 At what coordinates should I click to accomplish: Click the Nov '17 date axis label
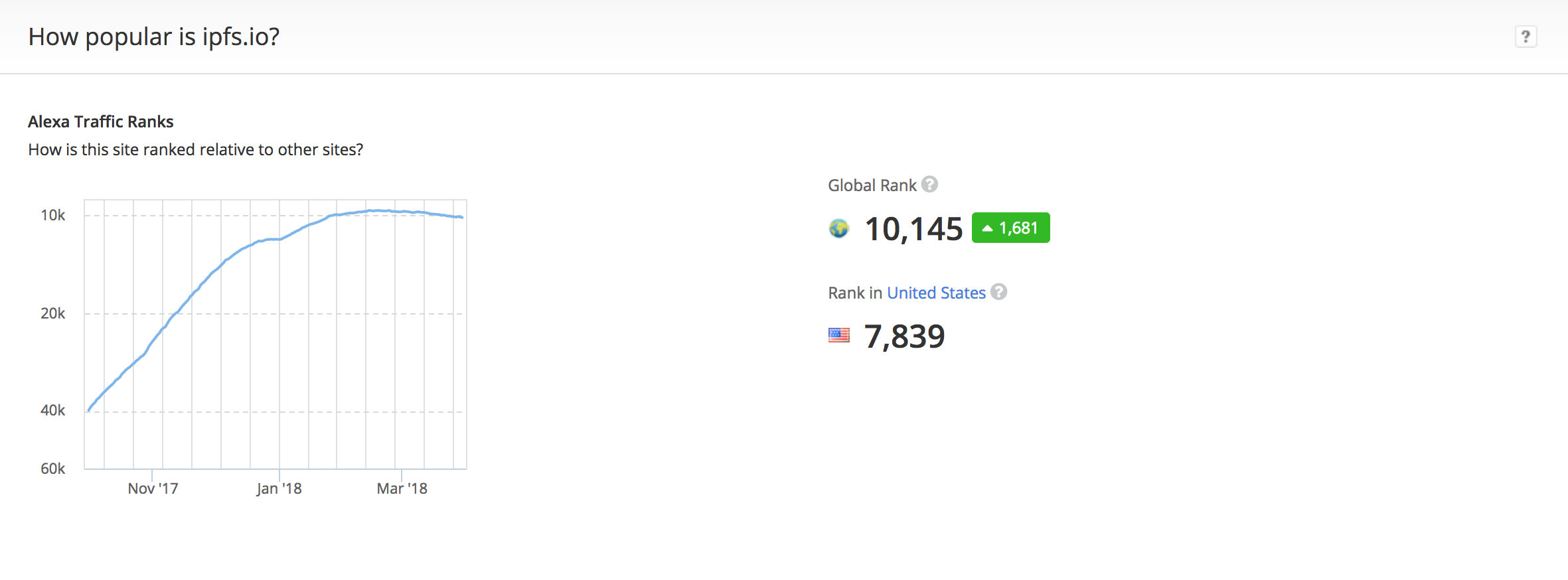[153, 488]
